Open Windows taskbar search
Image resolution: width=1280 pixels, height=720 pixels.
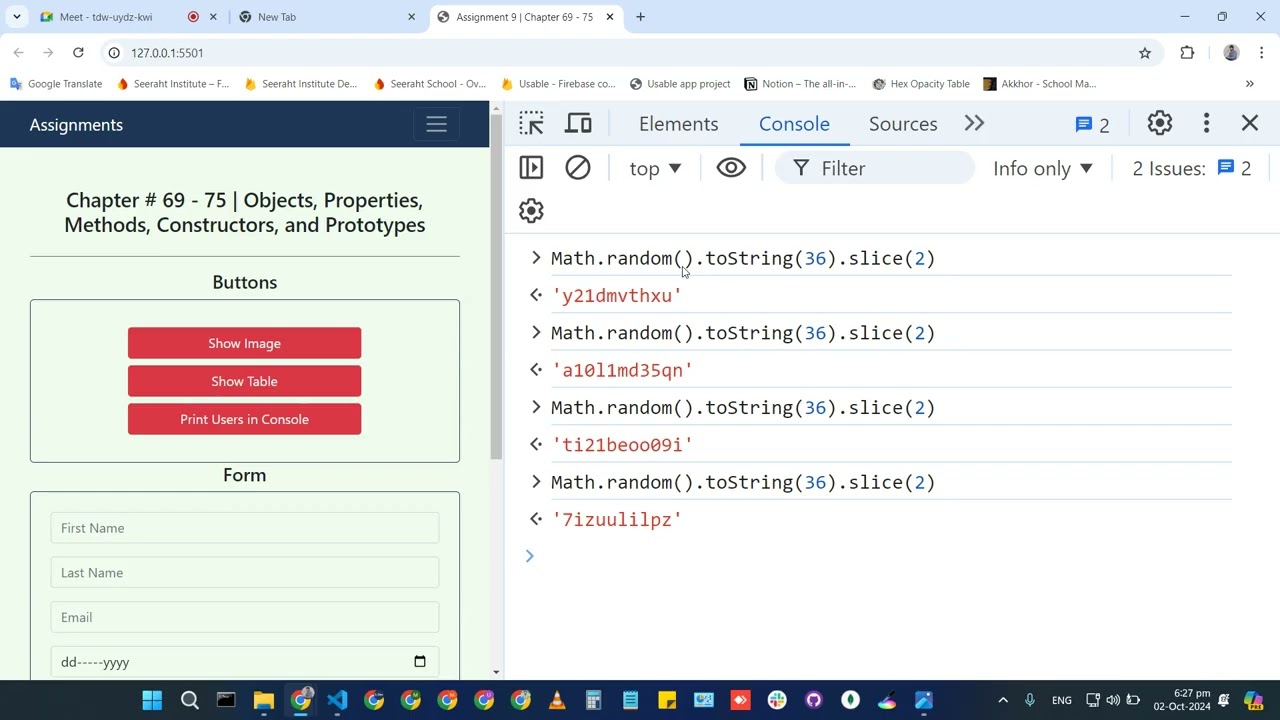click(189, 700)
